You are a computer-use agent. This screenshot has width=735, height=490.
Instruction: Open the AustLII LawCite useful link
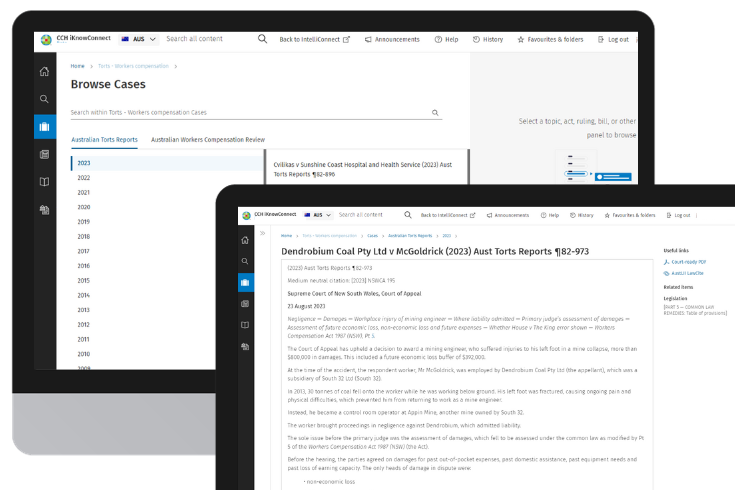click(x=686, y=272)
